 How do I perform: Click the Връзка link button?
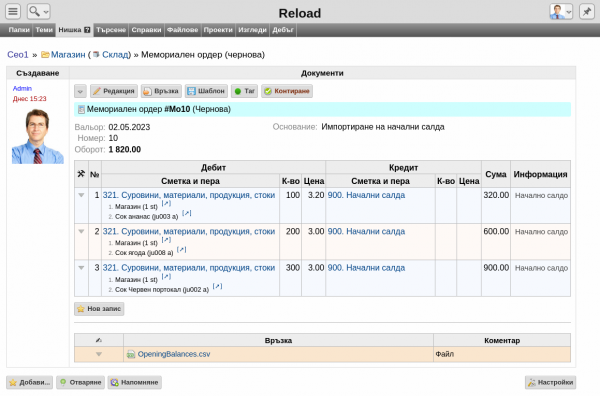tap(161, 91)
